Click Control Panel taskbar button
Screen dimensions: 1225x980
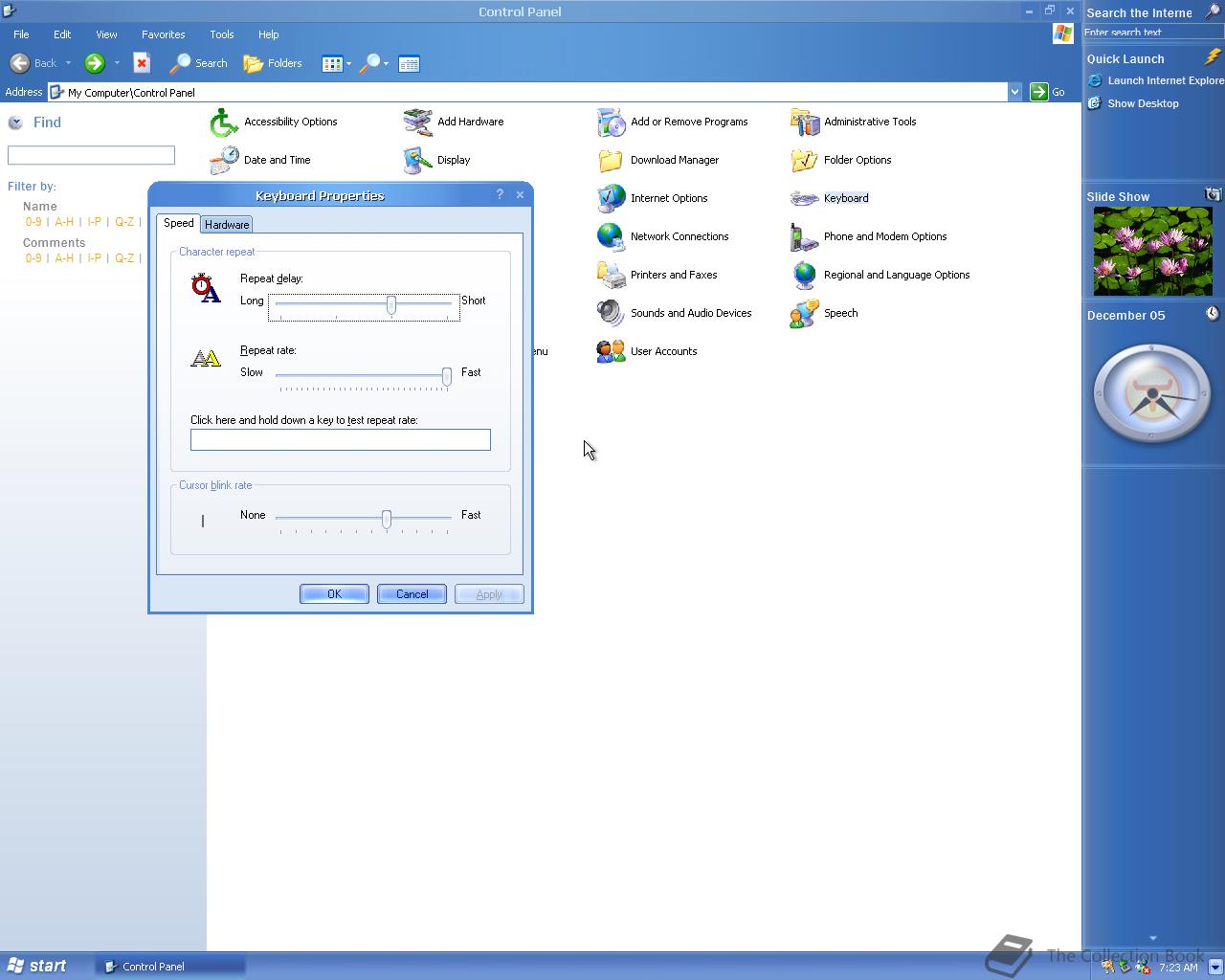coord(170,967)
